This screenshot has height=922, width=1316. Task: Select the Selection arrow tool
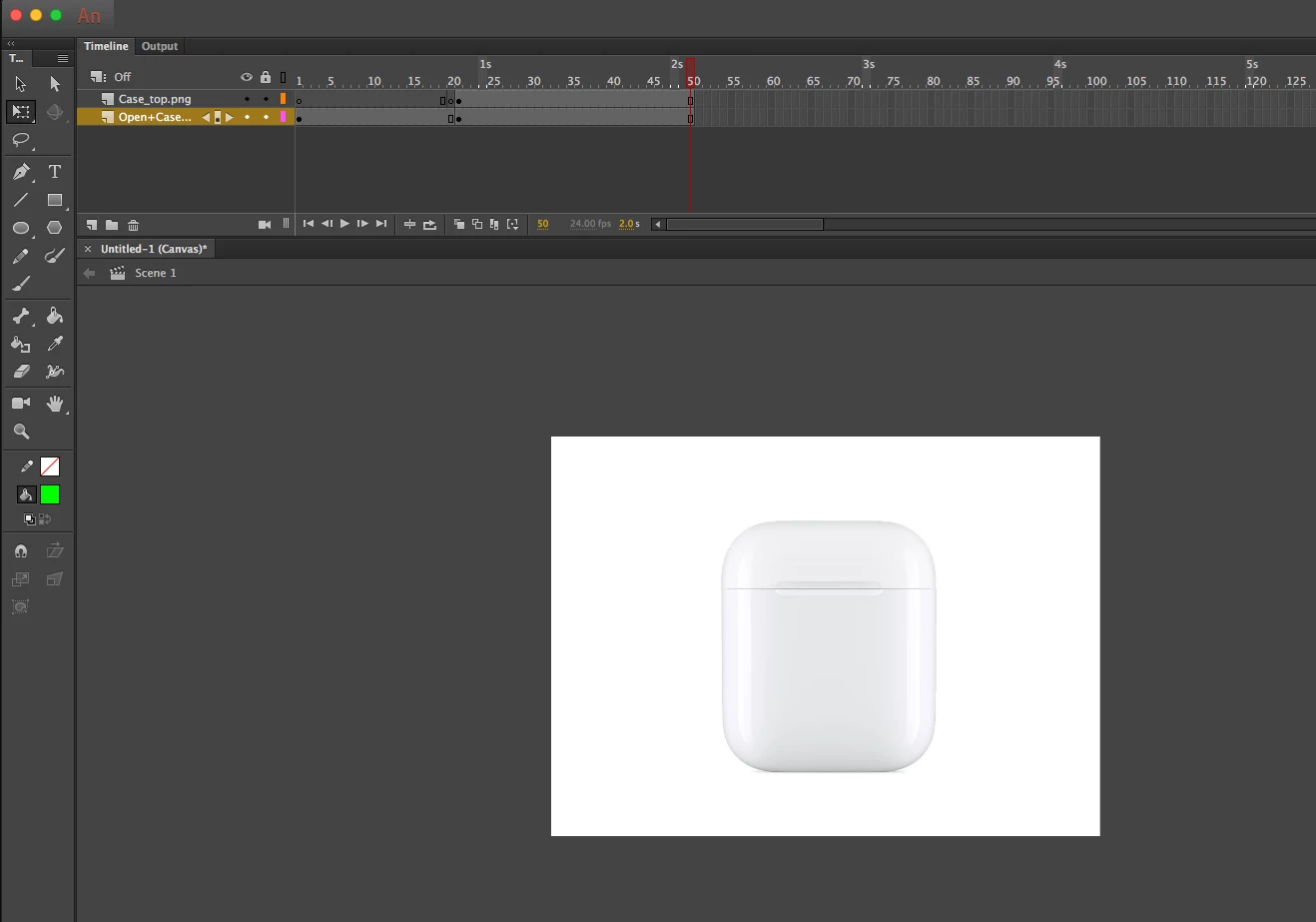coord(21,84)
